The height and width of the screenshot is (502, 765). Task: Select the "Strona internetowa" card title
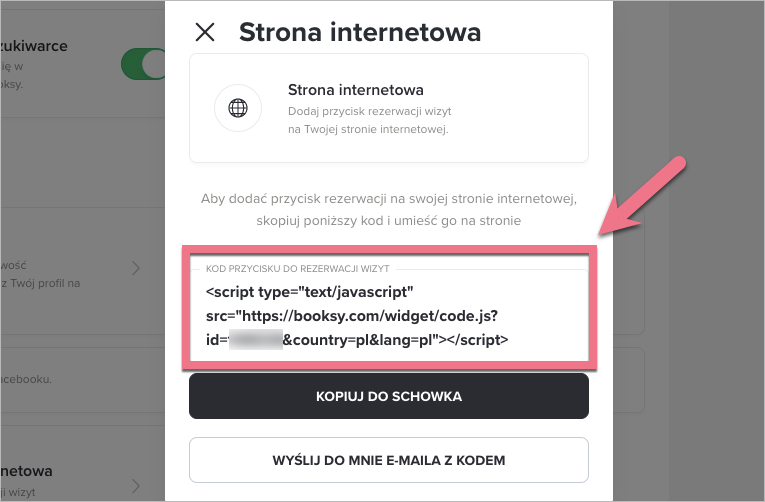355,90
